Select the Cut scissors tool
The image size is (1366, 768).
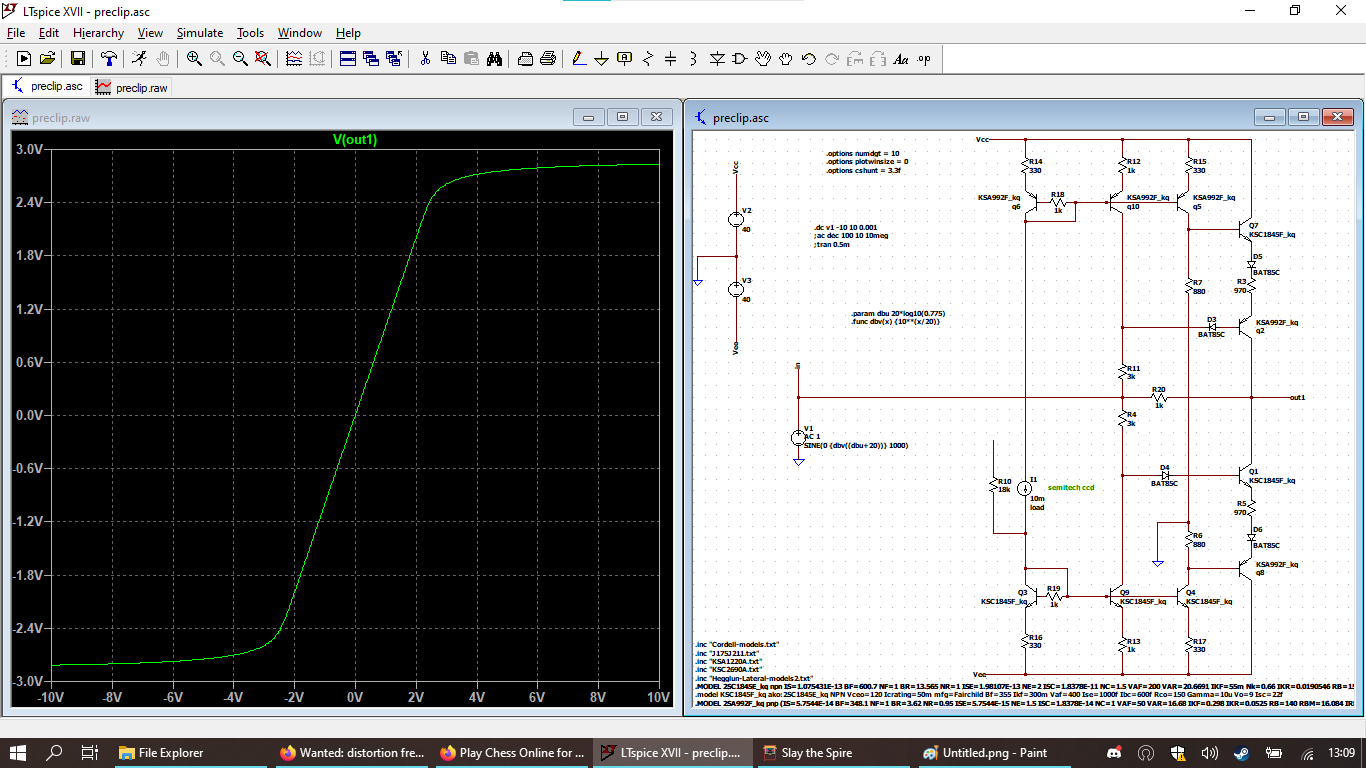[425, 59]
